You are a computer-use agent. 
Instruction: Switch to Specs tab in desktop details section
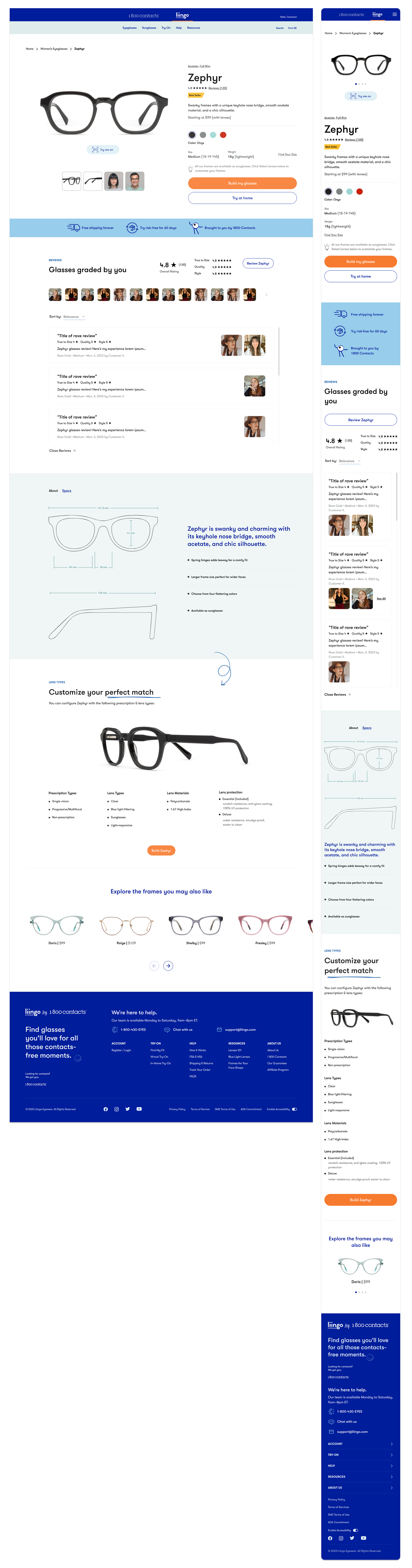[67, 491]
